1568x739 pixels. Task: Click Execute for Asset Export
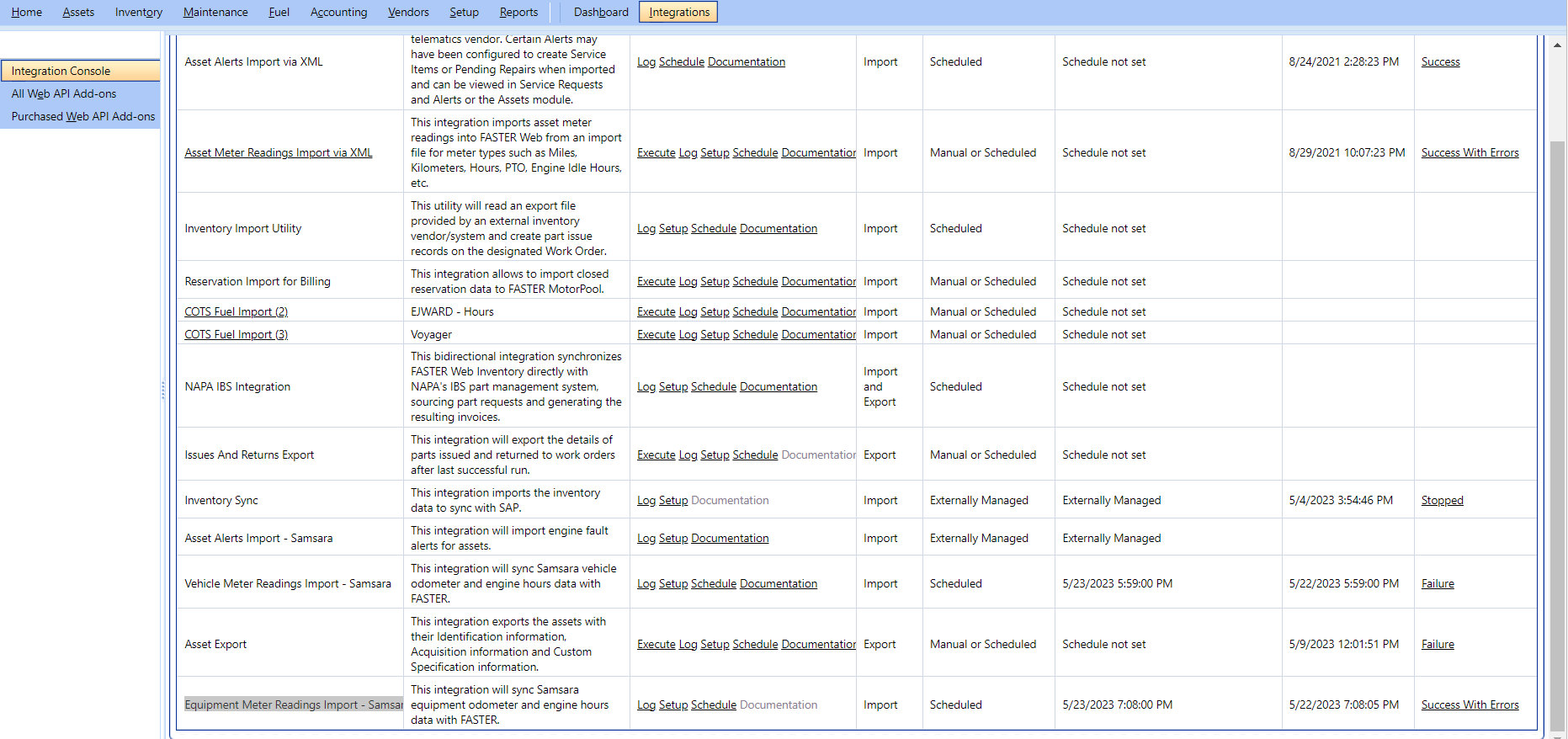click(x=656, y=644)
